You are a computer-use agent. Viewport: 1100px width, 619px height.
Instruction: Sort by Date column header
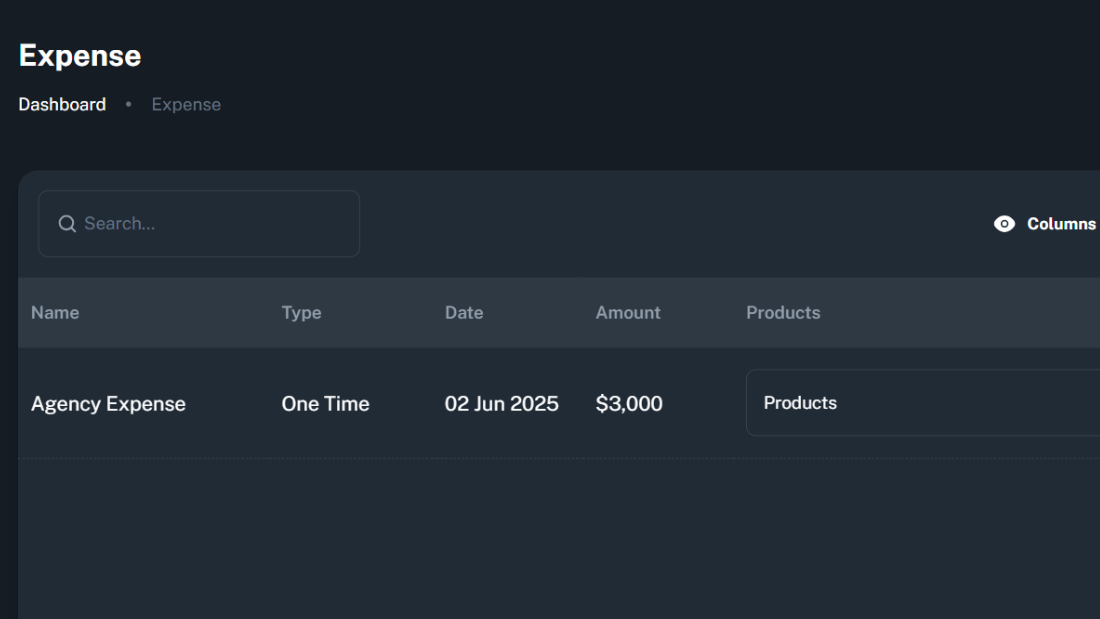click(x=464, y=312)
